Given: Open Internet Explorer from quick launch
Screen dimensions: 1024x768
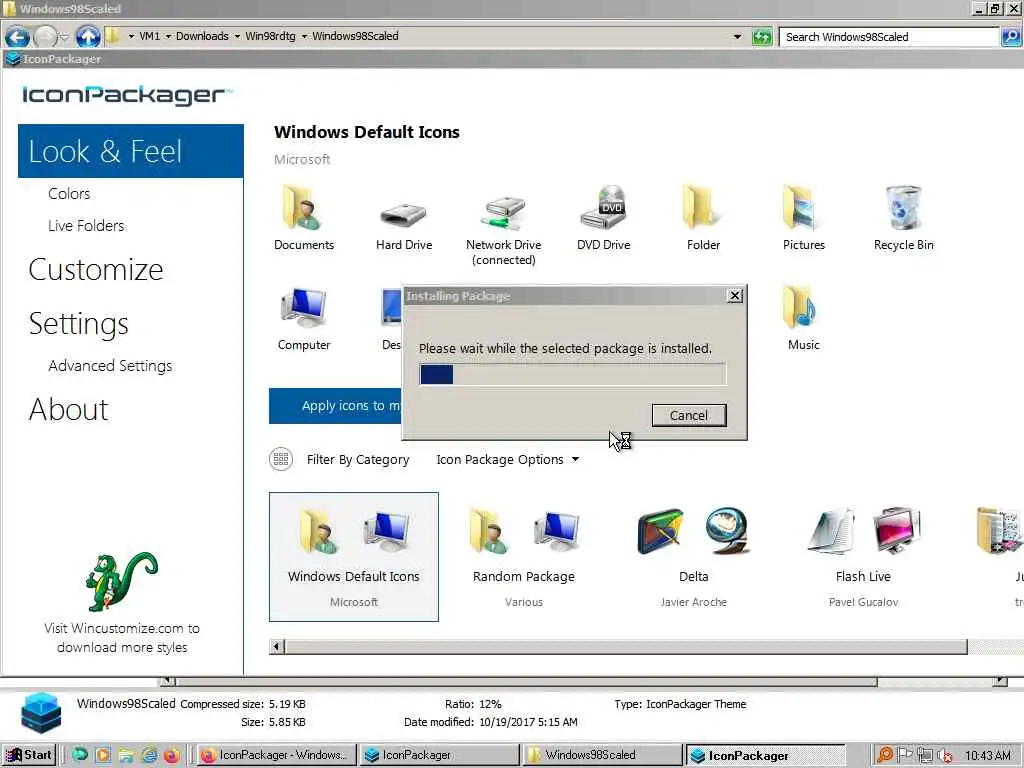Looking at the screenshot, I should coord(150,755).
